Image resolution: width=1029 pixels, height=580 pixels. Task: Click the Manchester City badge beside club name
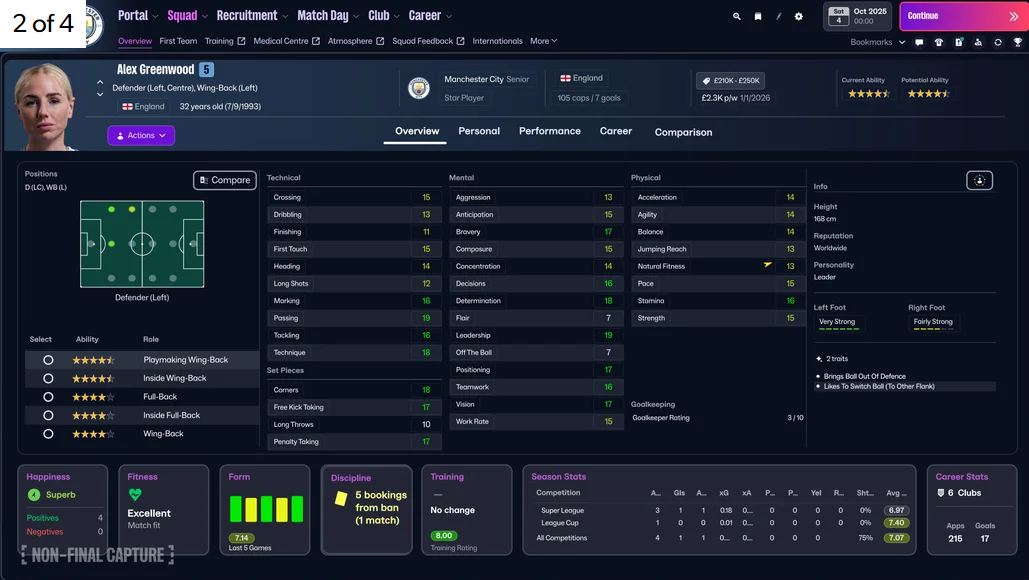click(x=419, y=88)
